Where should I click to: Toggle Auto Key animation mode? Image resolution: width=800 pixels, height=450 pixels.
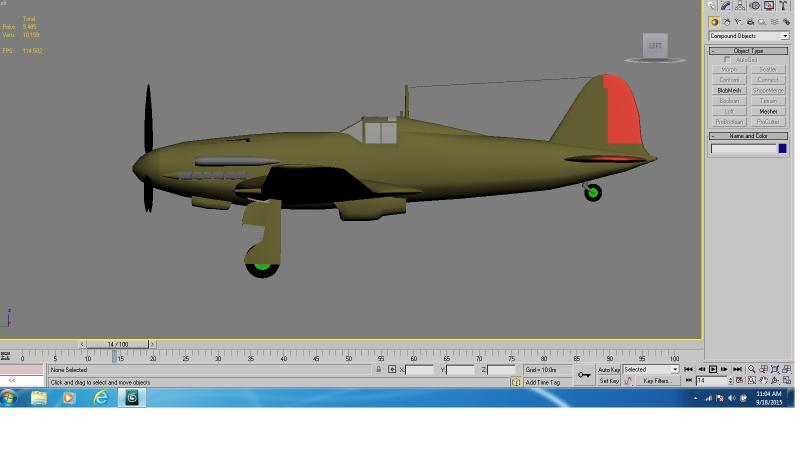tap(609, 369)
